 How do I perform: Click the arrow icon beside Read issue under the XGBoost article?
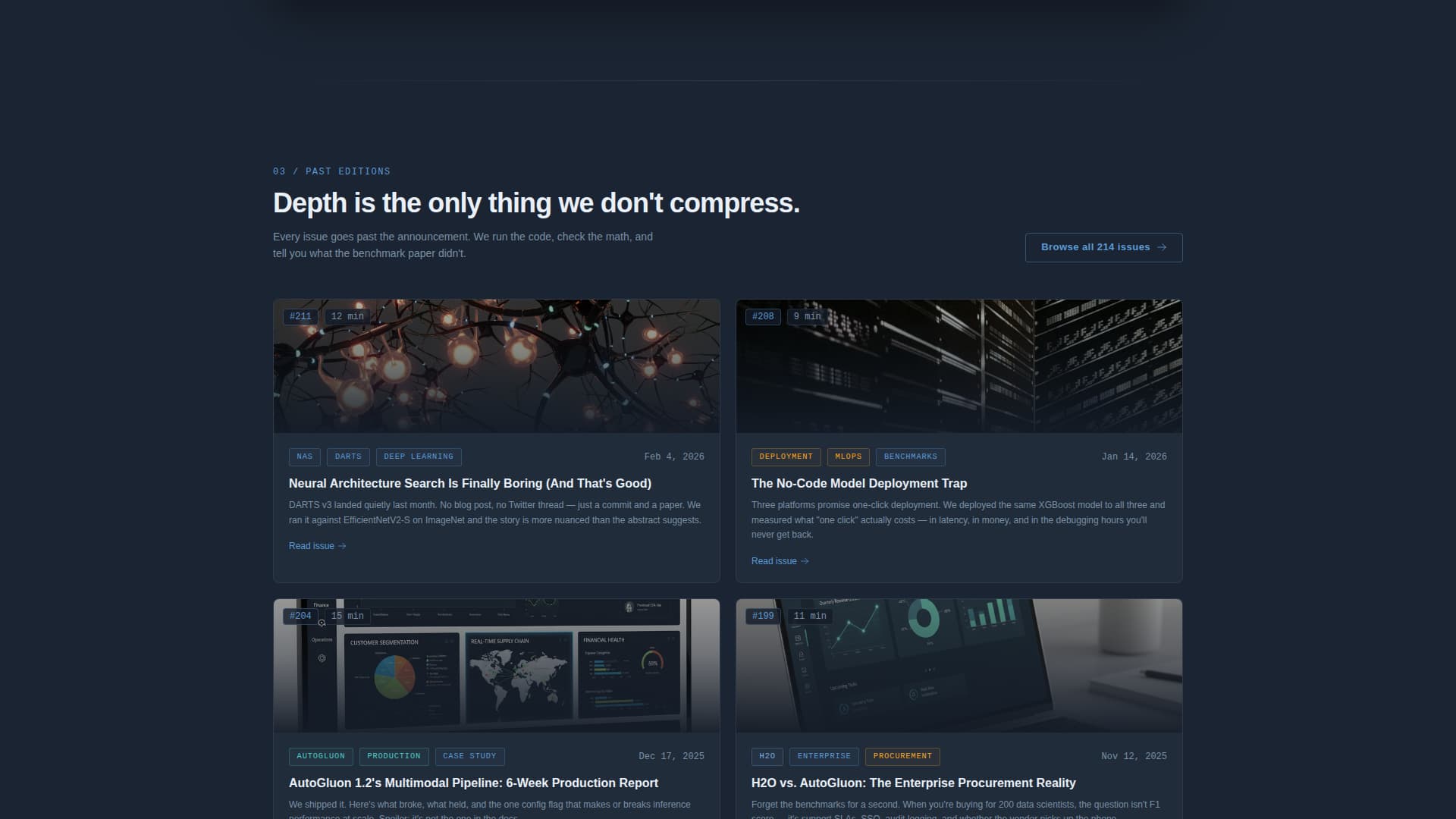pyautogui.click(x=805, y=561)
